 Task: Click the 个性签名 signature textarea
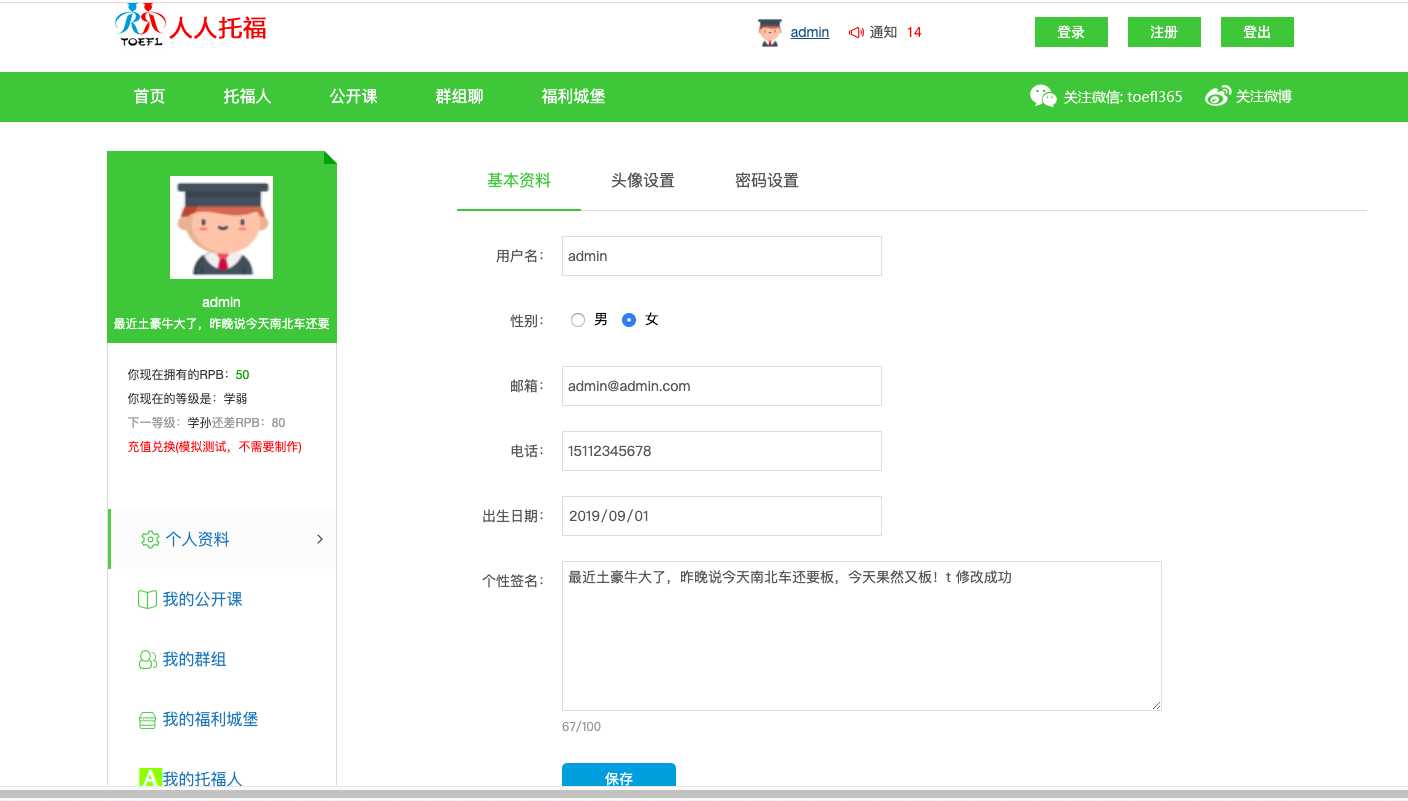click(x=862, y=636)
